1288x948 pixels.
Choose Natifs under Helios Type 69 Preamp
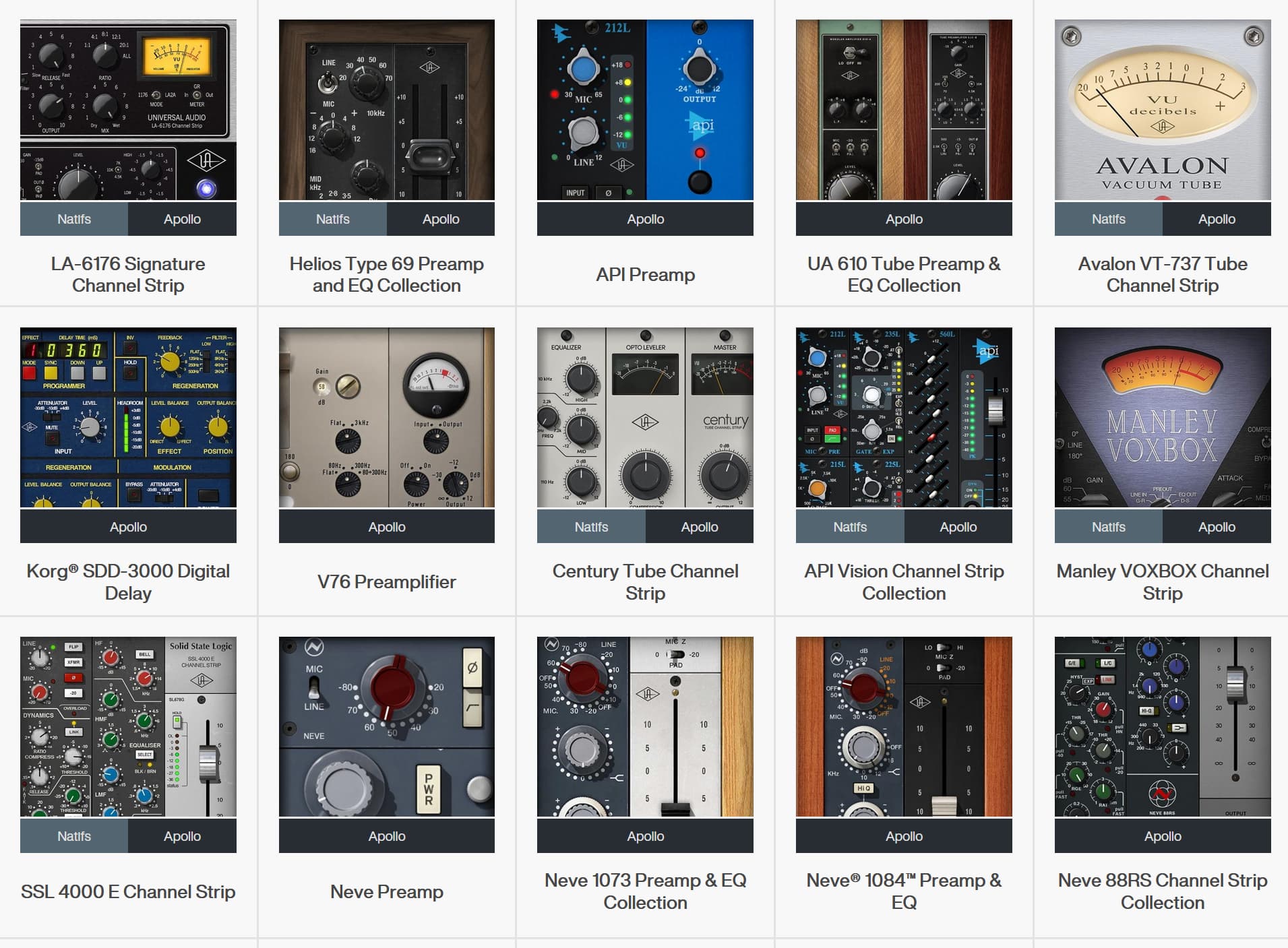[333, 219]
